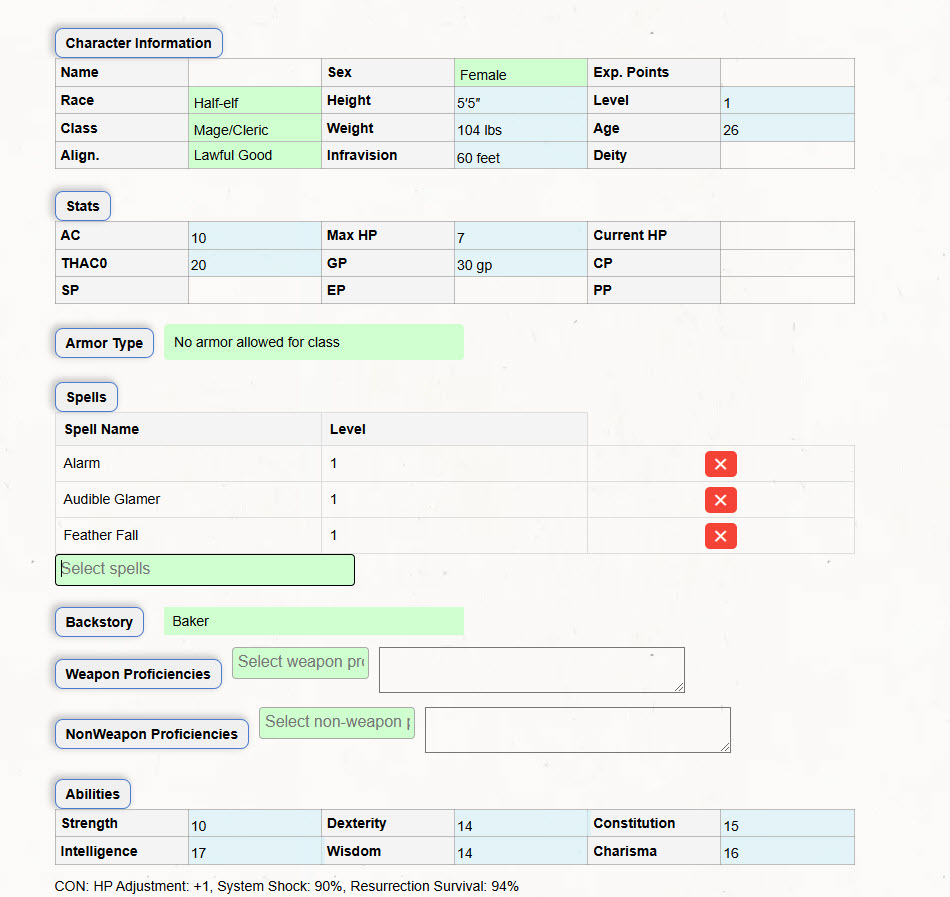This screenshot has width=950, height=897.
Task: Click the Strength value 10
Action: pyautogui.click(x=254, y=824)
